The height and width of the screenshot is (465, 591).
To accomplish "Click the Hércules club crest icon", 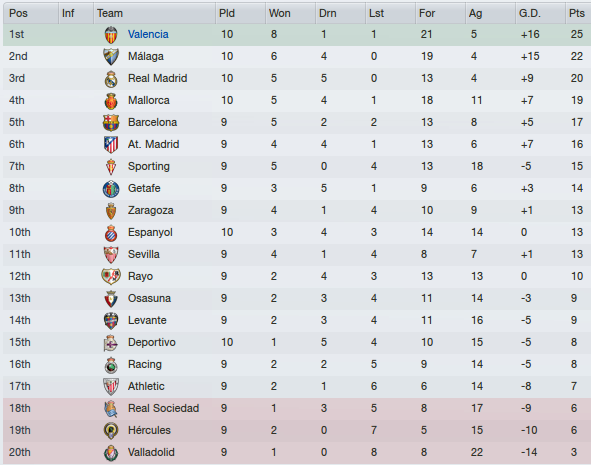I will click(111, 431).
